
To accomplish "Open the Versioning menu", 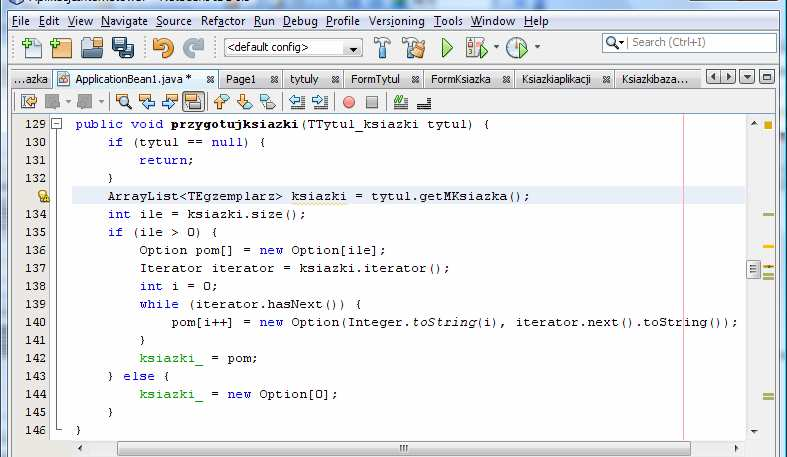I will pos(397,21).
